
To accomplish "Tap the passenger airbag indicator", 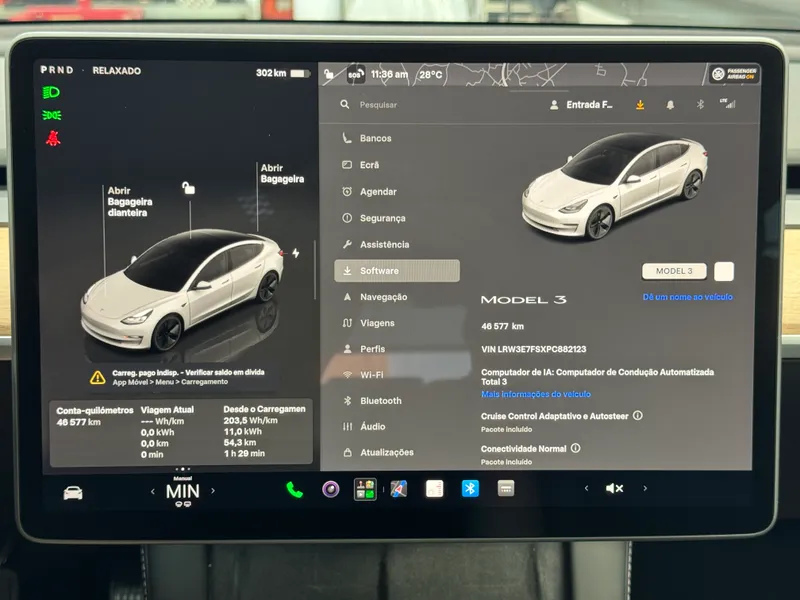I will tap(734, 74).
